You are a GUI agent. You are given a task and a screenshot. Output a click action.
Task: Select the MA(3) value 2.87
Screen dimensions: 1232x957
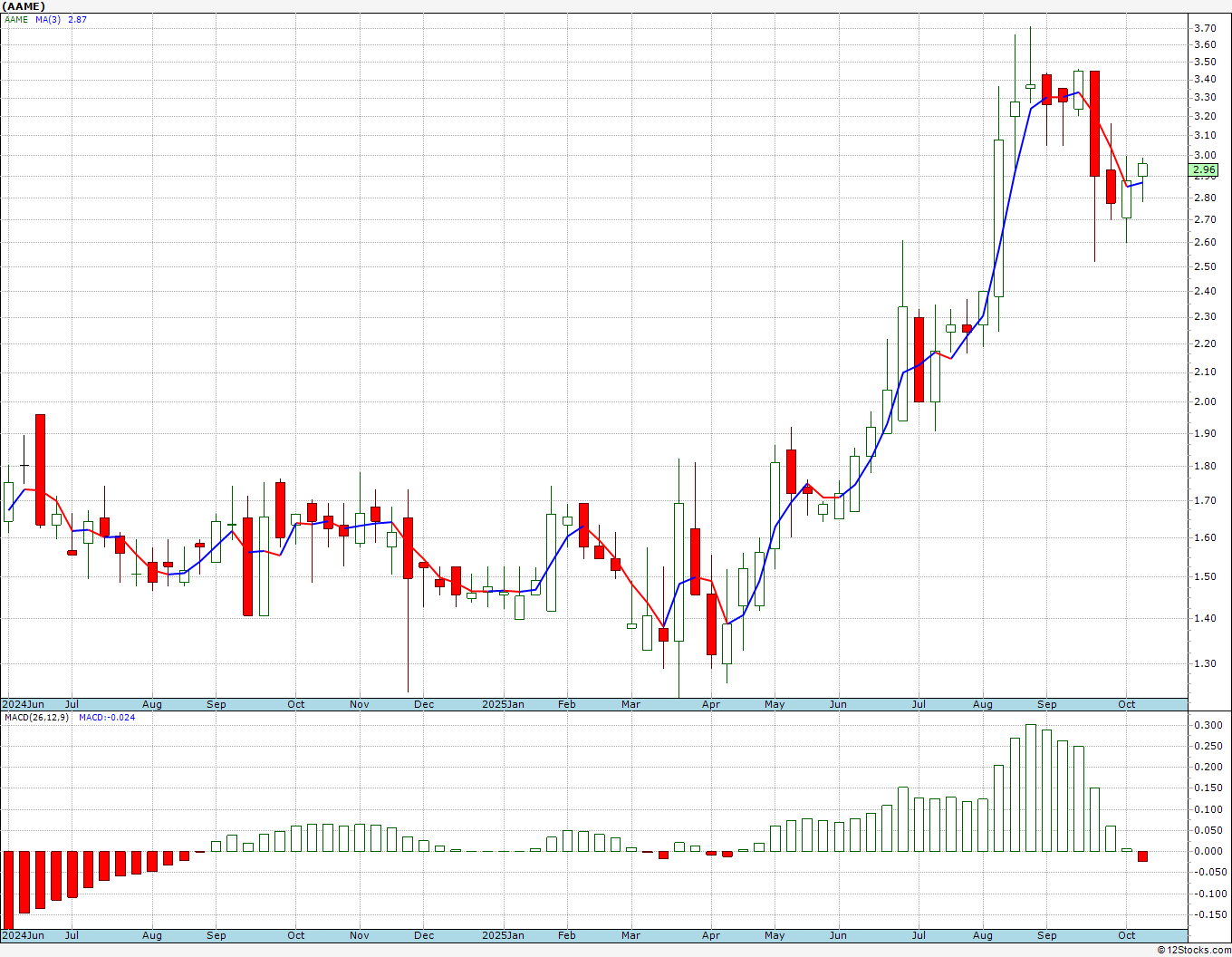coord(77,19)
